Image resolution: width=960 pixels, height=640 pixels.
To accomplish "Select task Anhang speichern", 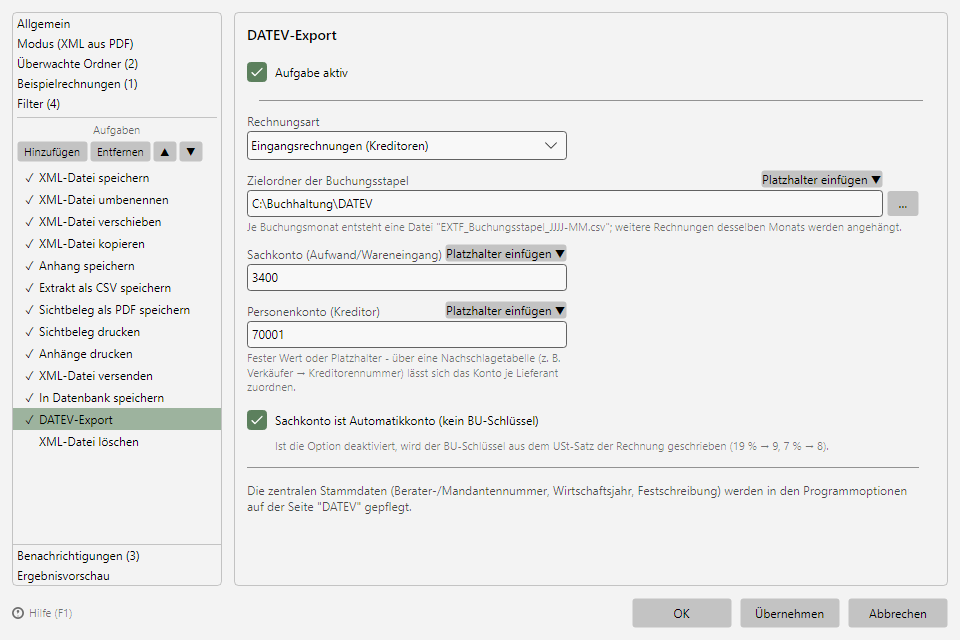I will click(117, 266).
